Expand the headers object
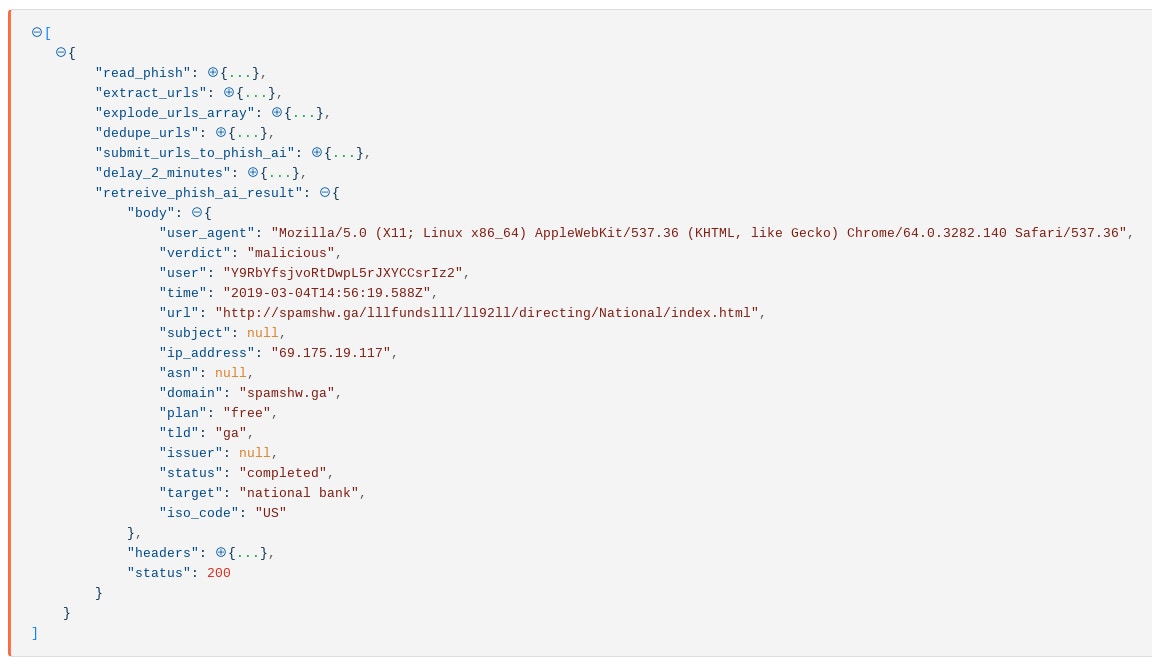The height and width of the screenshot is (666, 1152). 221,553
